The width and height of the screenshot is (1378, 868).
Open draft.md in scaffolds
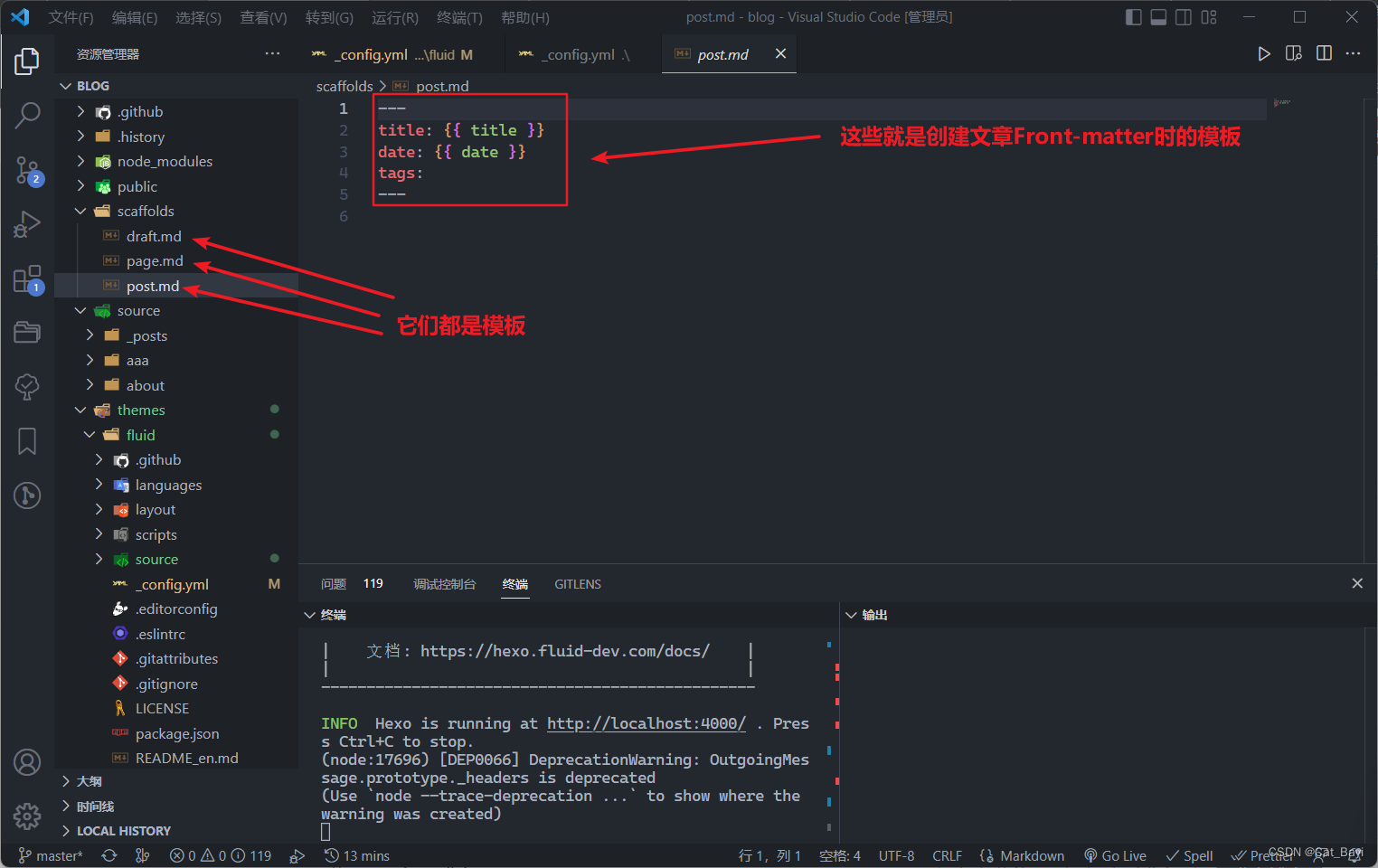point(176,236)
